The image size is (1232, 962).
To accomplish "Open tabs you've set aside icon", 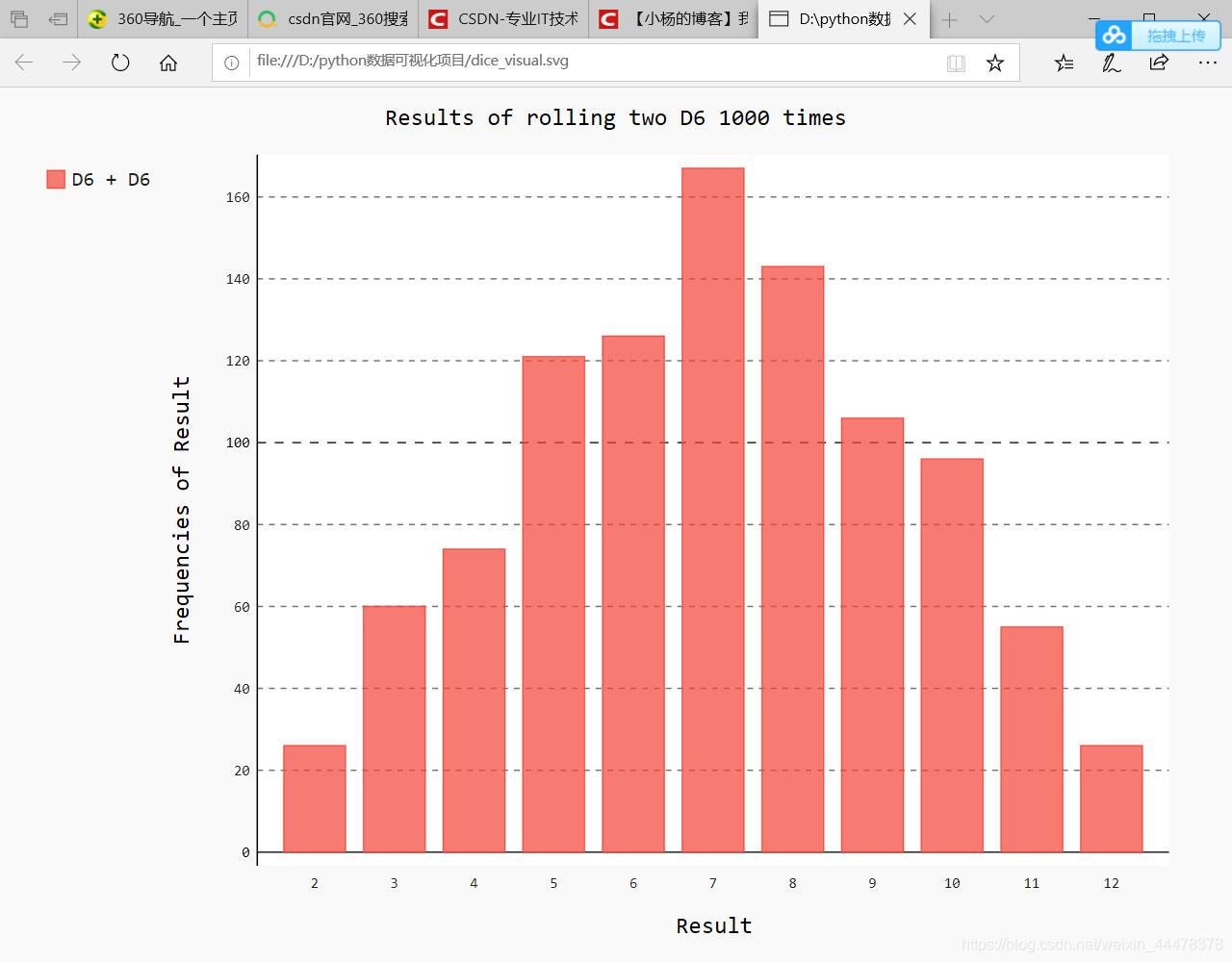I will 19,19.
